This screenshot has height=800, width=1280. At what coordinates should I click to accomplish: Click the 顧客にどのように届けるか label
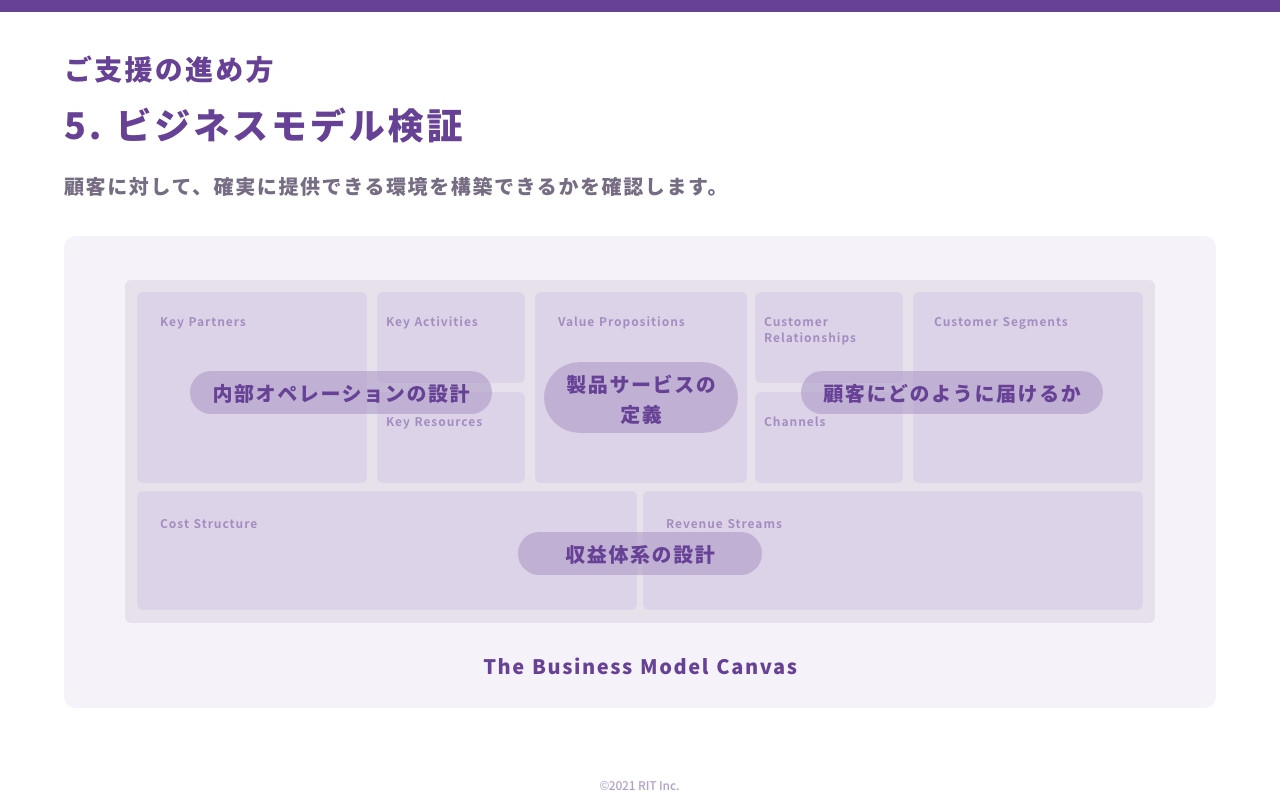[x=951, y=393]
